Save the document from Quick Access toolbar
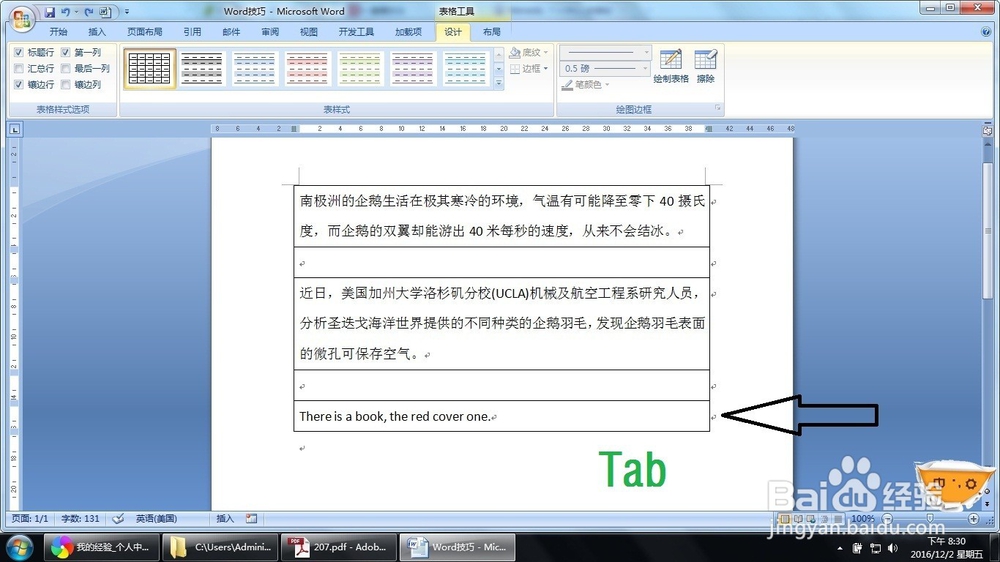 coord(50,11)
